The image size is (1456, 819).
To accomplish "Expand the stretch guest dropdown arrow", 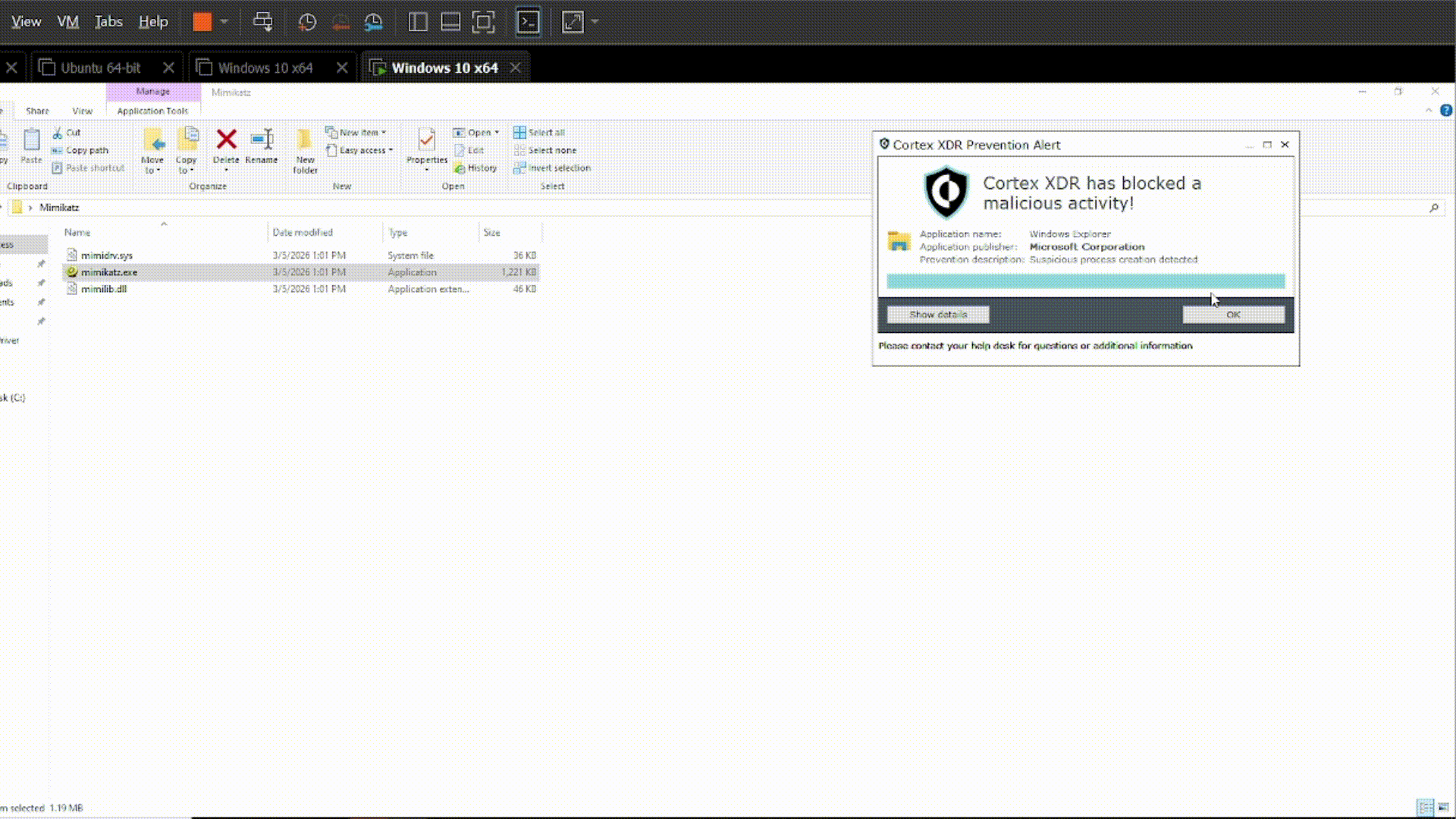I will (x=595, y=22).
